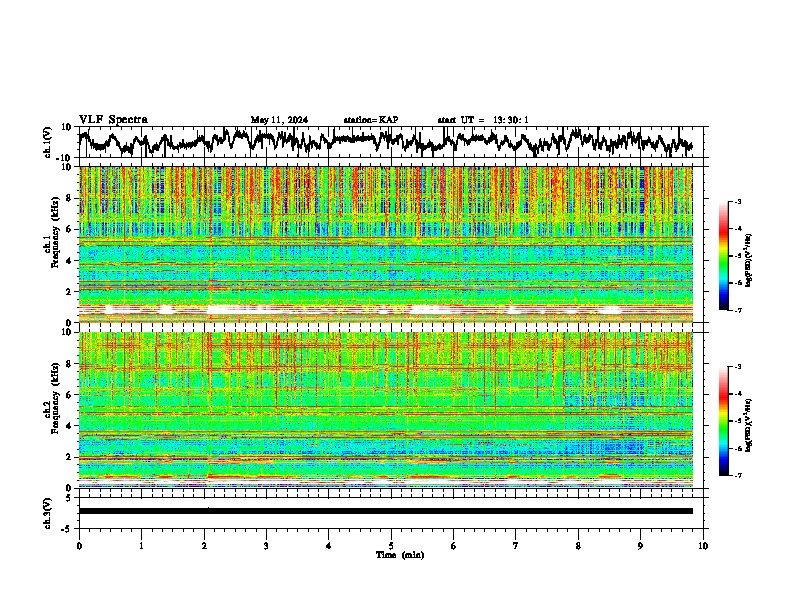
Task: Click the time axis tick label "0"
Action: pos(79,546)
